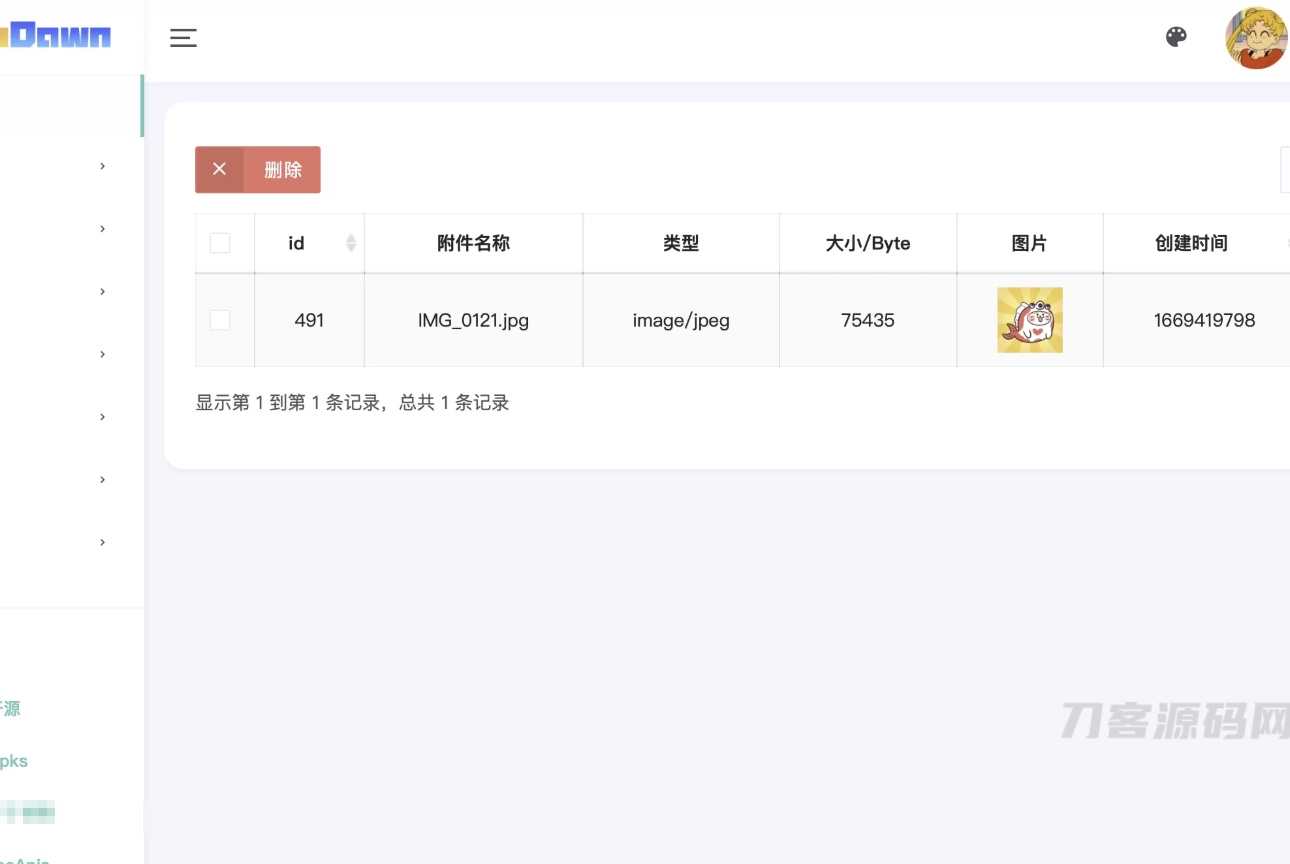Click the file name IMG_0121.jpg

[474, 321]
